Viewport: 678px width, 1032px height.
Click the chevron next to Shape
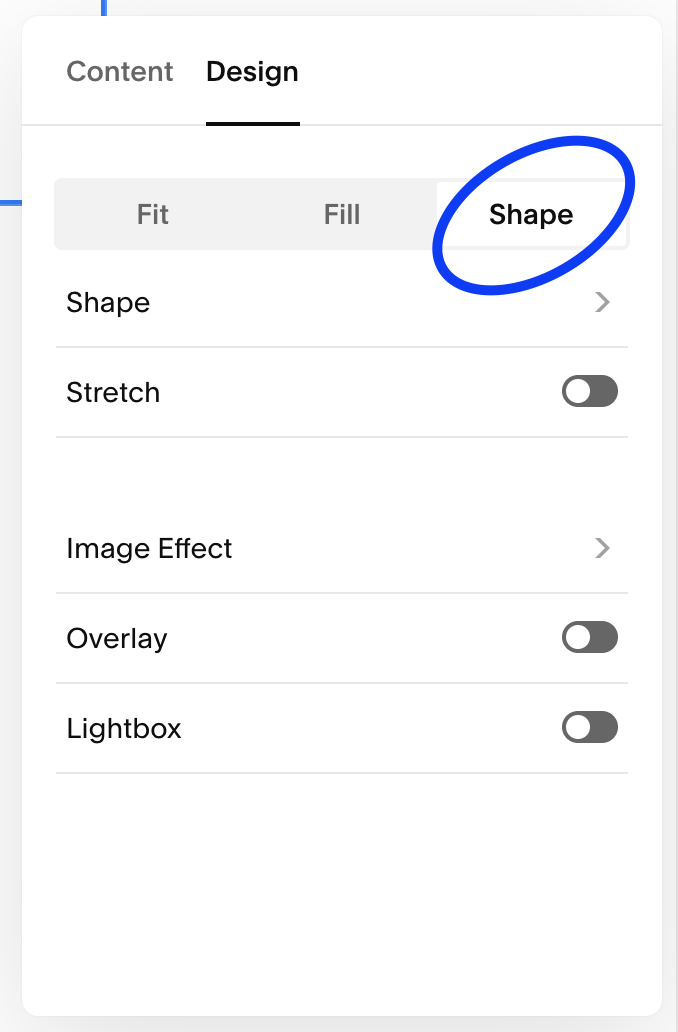pyautogui.click(x=602, y=303)
